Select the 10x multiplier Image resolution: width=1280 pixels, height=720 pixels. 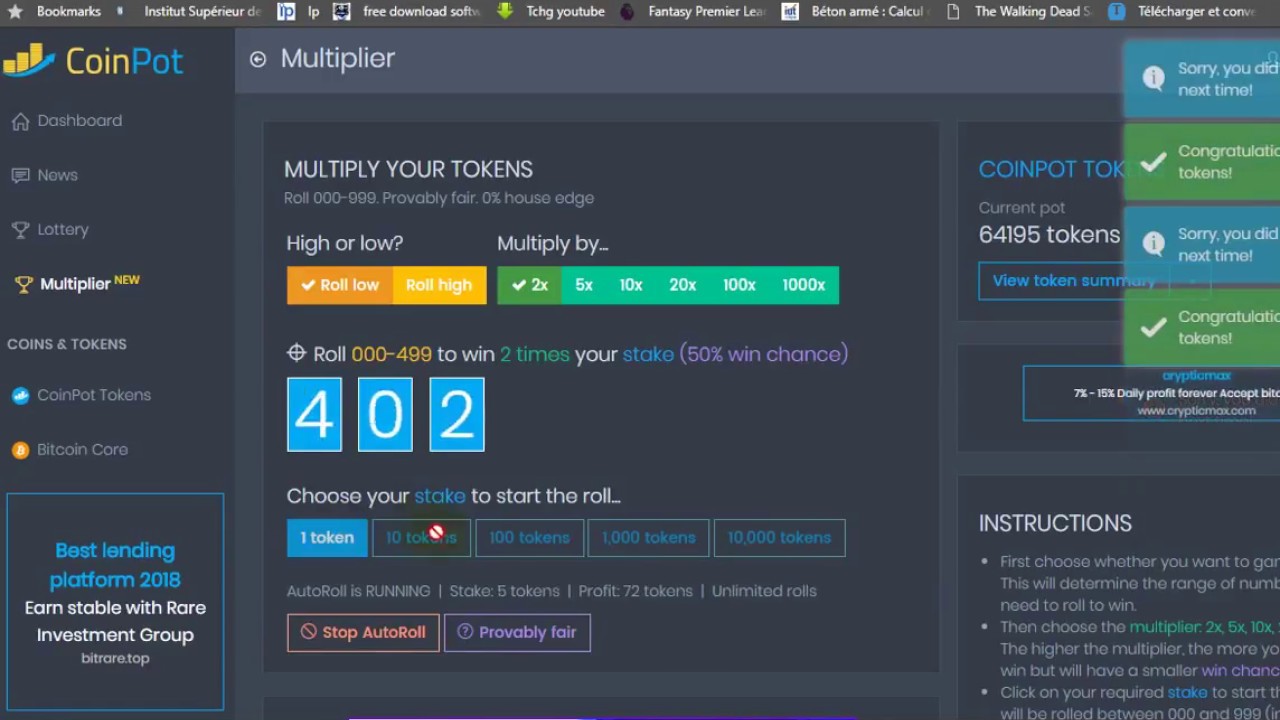[631, 285]
